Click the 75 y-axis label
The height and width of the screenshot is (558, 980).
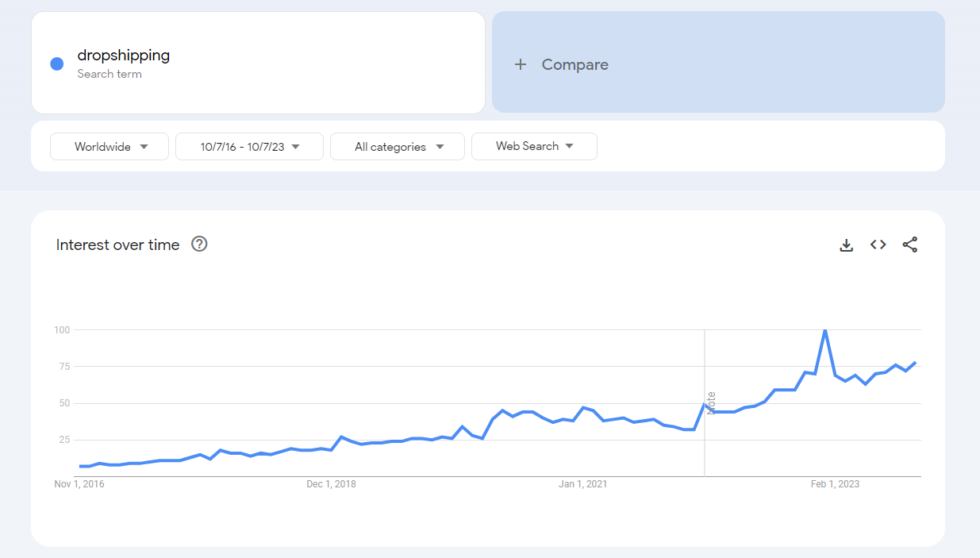point(64,367)
